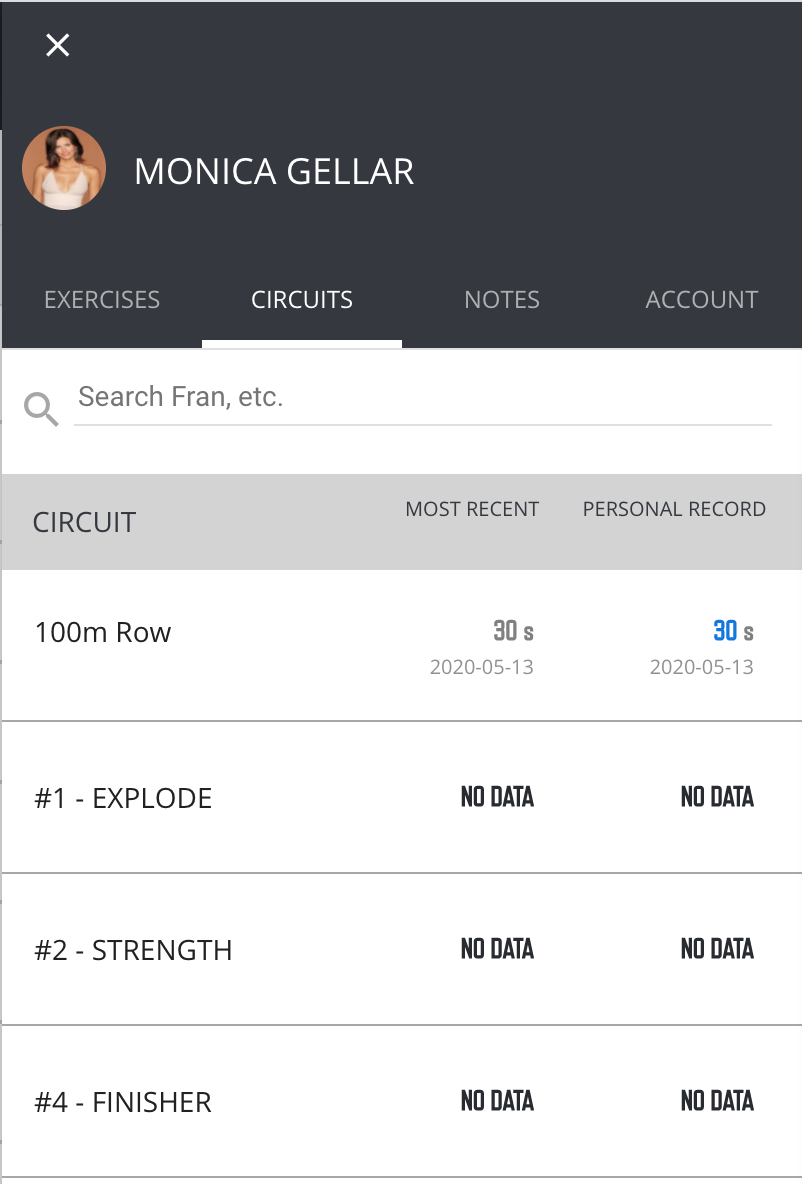802x1184 pixels.
Task: Select the Circuits tab
Action: (302, 300)
